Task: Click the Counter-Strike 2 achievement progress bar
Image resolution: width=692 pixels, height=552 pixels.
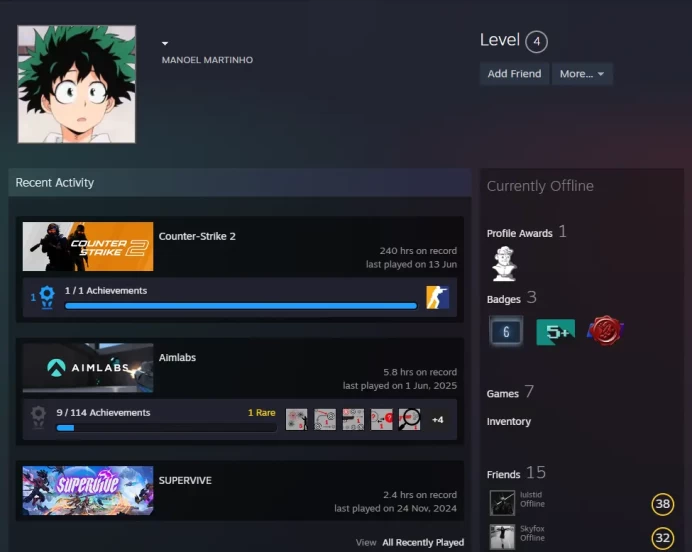Action: tap(241, 305)
